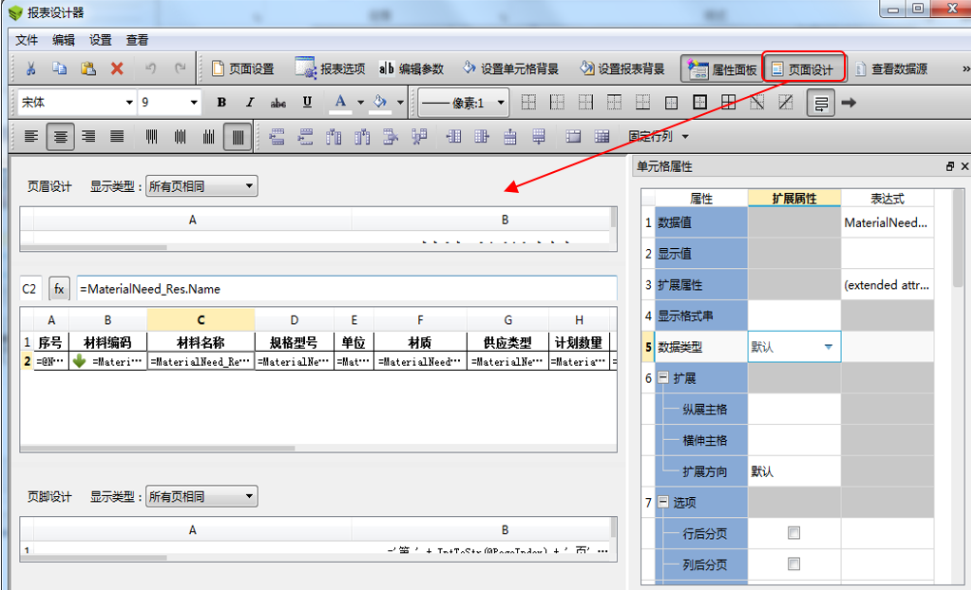Select the 表达式 column header
Image resolution: width=971 pixels, height=590 pixels.
[887, 199]
